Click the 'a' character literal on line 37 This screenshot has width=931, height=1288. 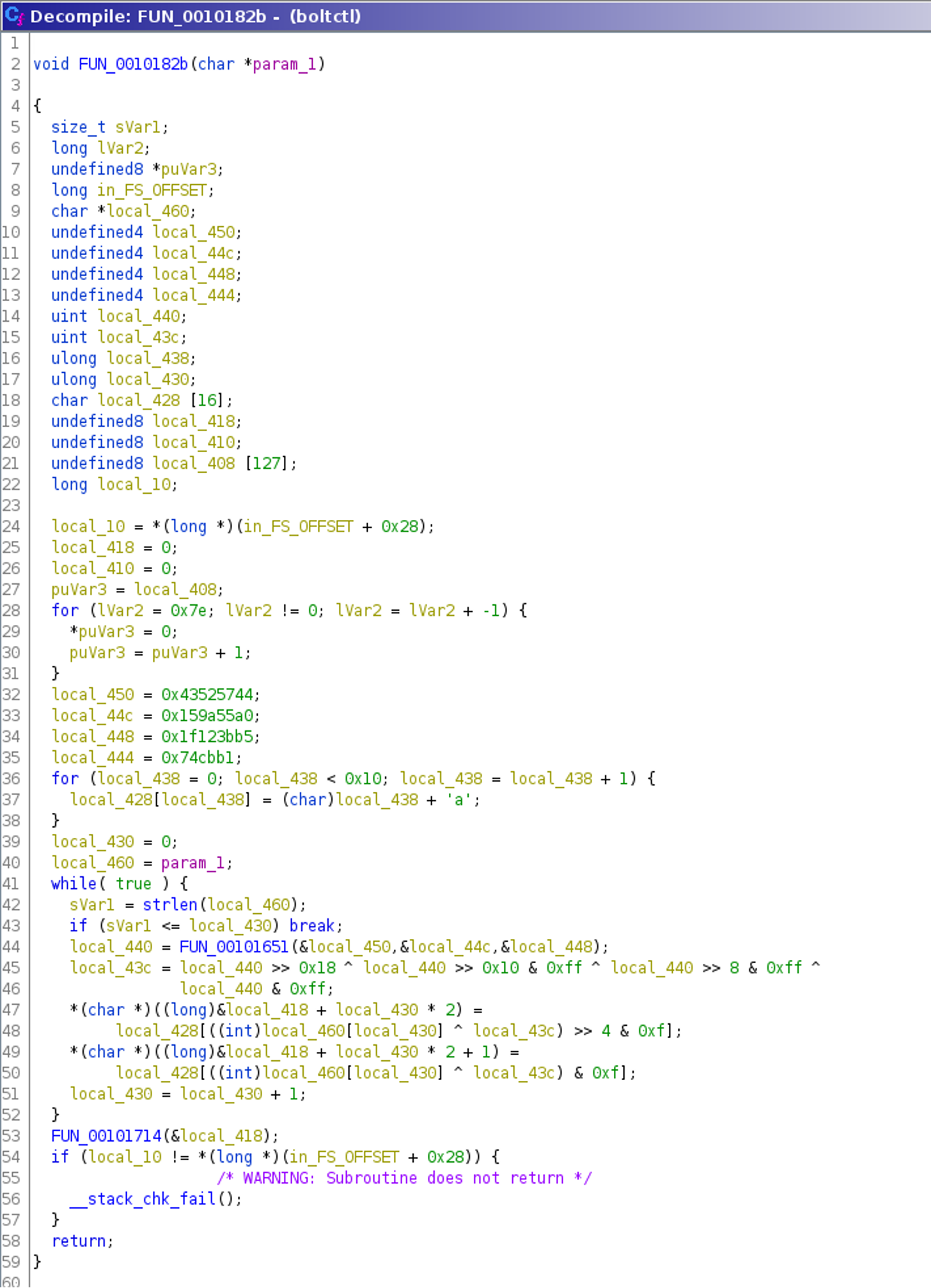pyautogui.click(x=459, y=800)
